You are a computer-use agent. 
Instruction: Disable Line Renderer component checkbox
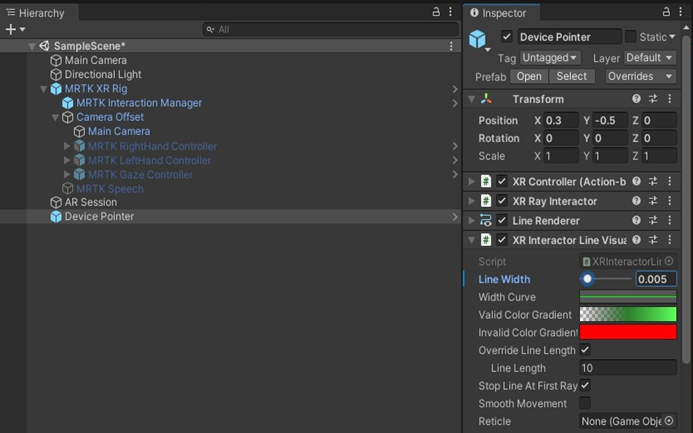[x=502, y=220]
